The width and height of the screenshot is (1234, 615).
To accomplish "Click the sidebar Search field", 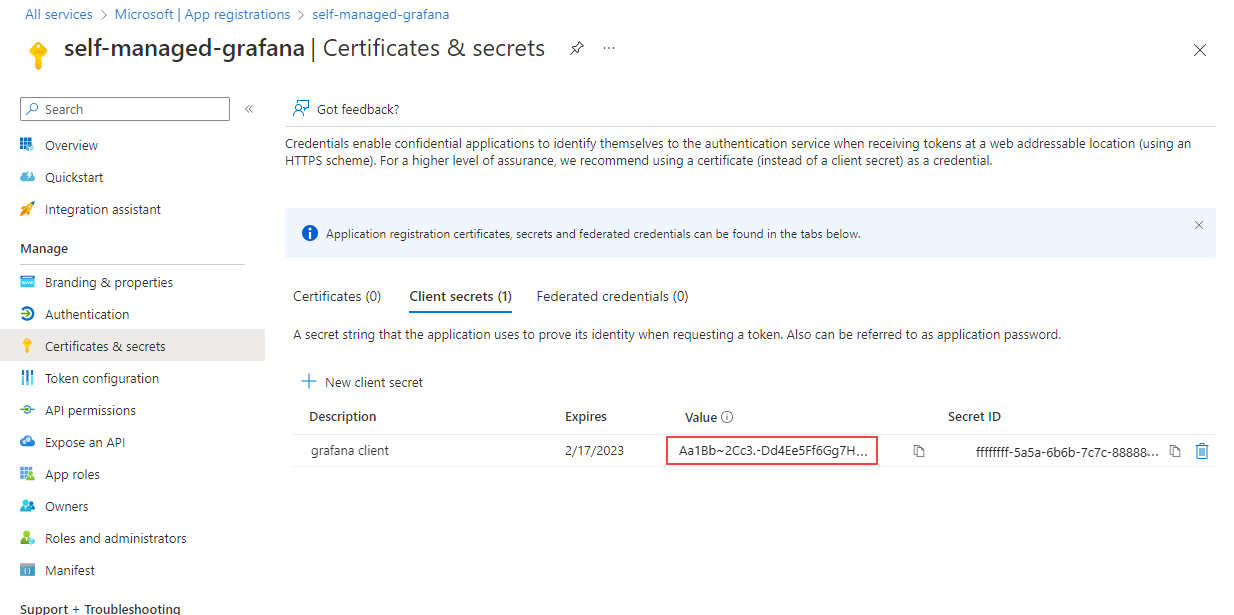I will click(x=125, y=109).
